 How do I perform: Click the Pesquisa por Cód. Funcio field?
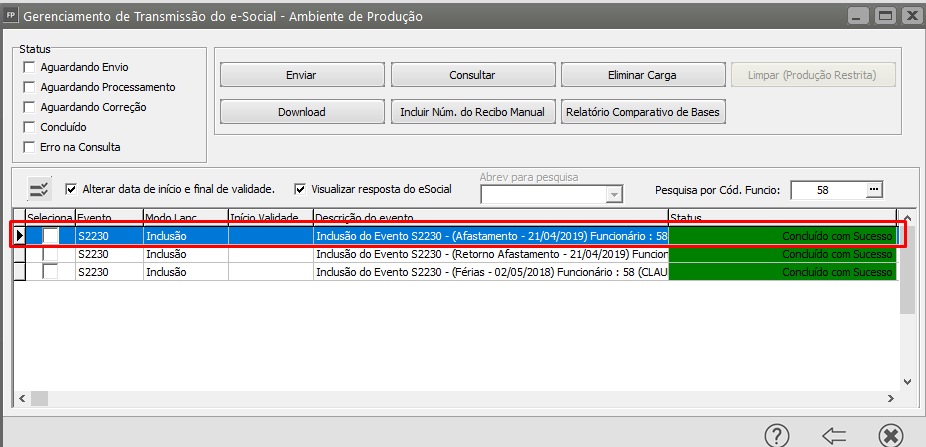829,190
